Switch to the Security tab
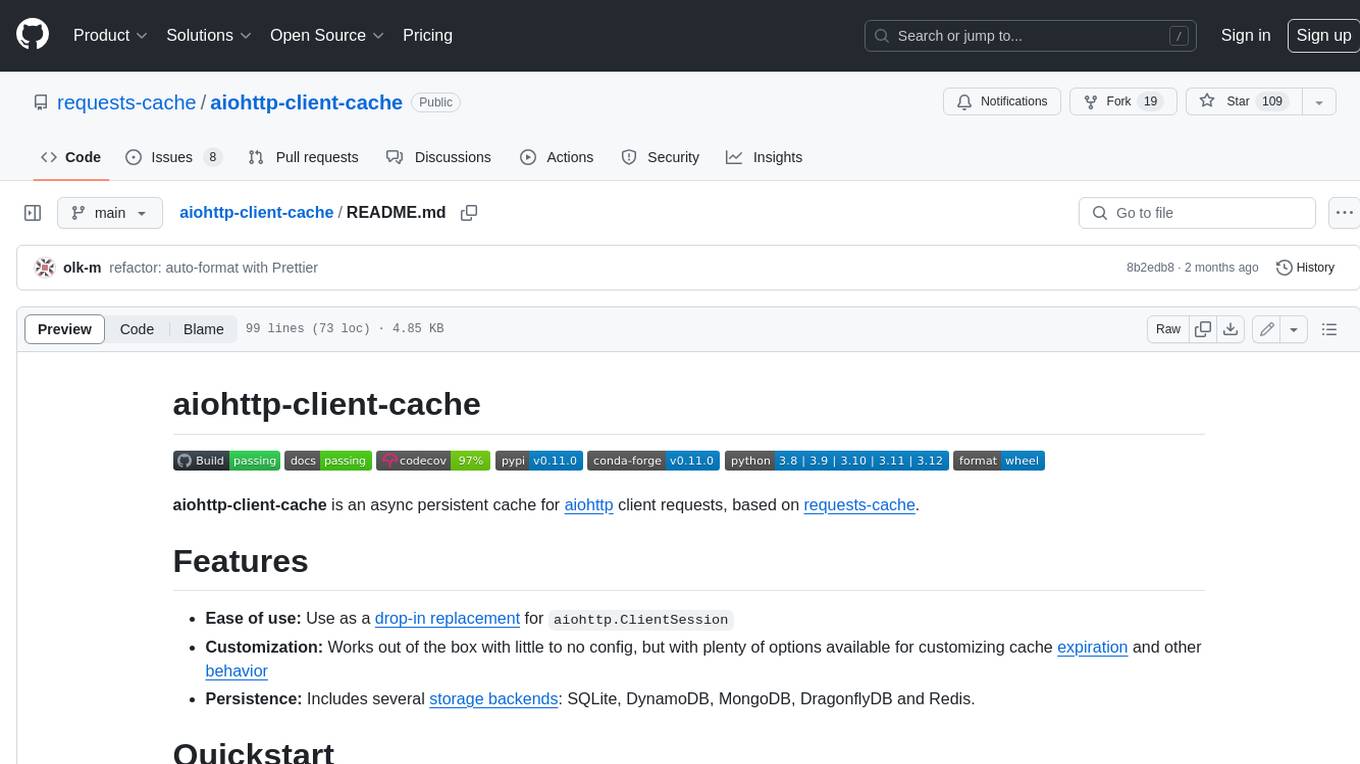Image resolution: width=1360 pixels, height=764 pixels. (x=660, y=157)
